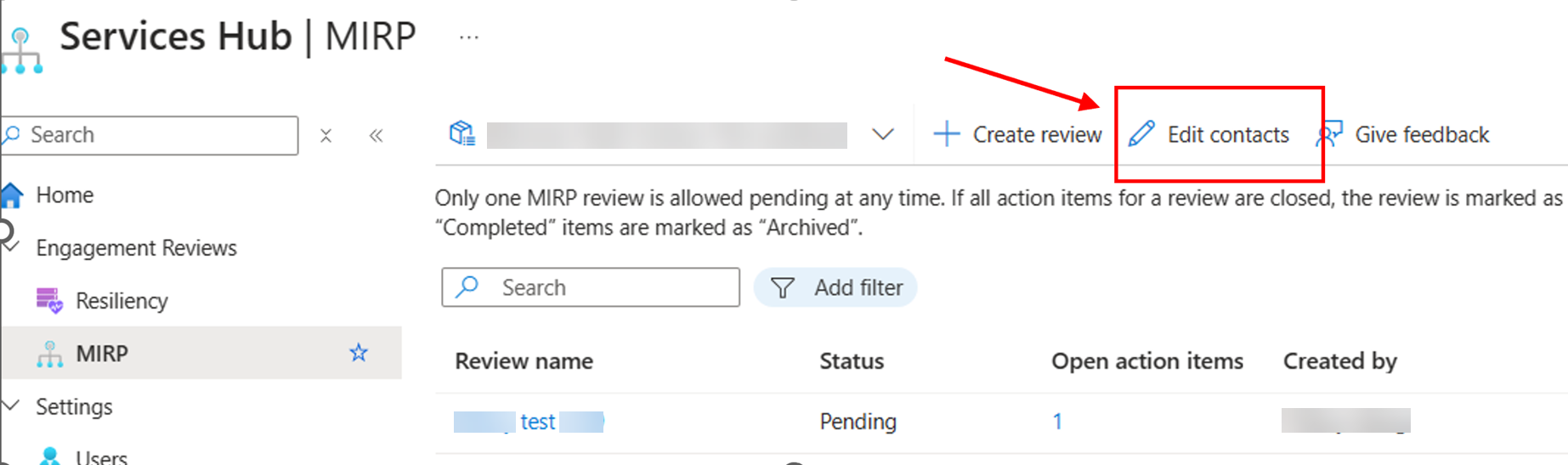Screen dimensions: 1568x465
Task: Clear the sidebar search with X
Action: click(x=325, y=135)
